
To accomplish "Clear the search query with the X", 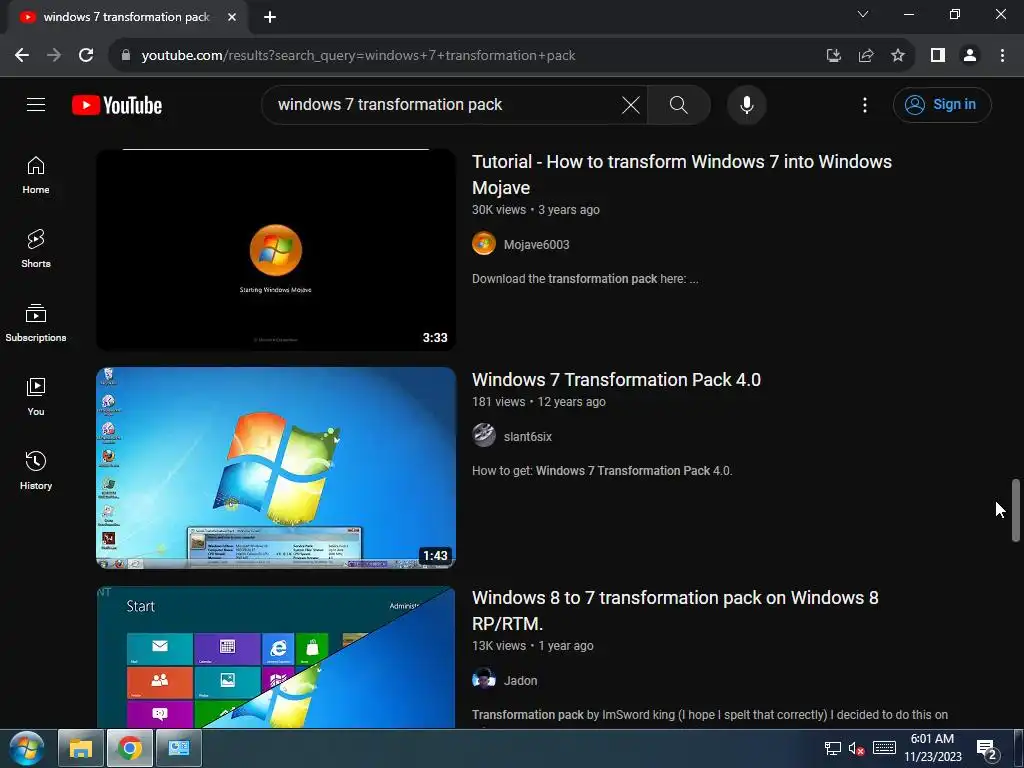I will (631, 104).
